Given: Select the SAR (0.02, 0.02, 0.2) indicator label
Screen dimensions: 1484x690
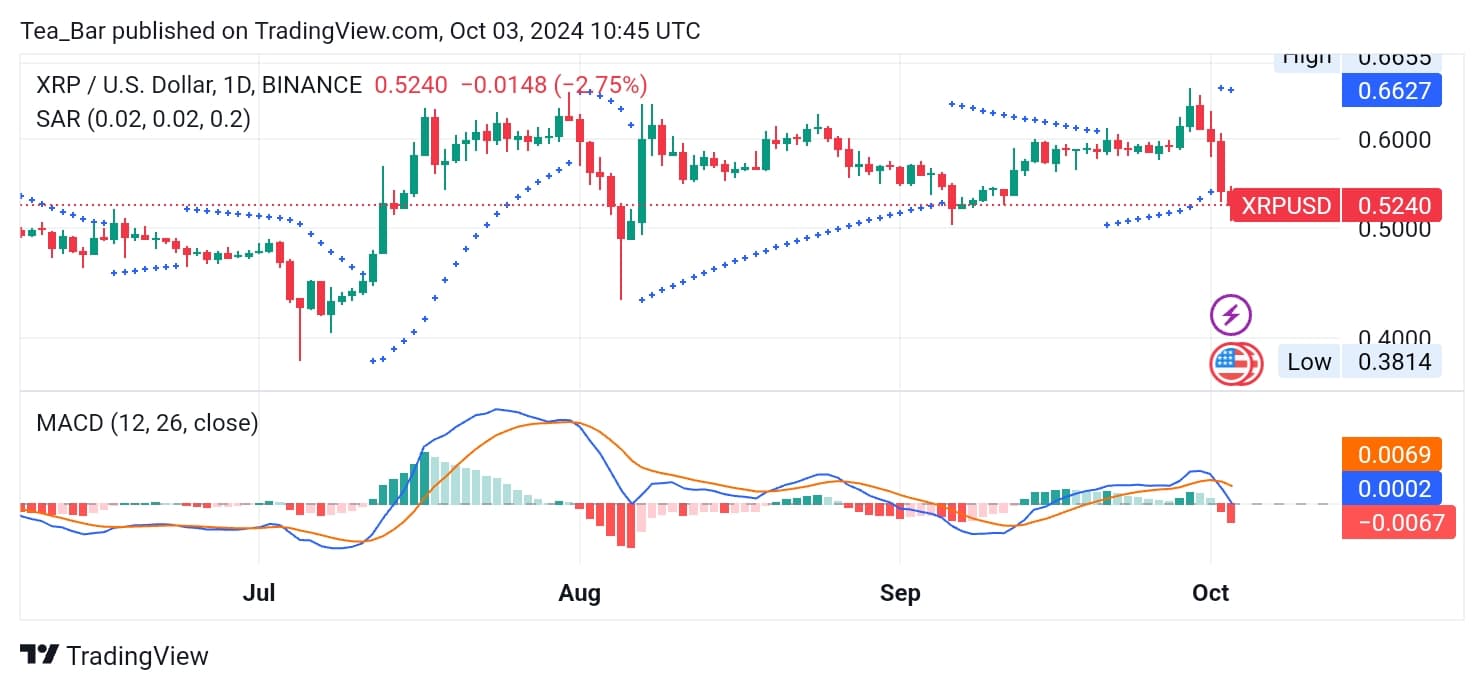Looking at the screenshot, I should 143,119.
